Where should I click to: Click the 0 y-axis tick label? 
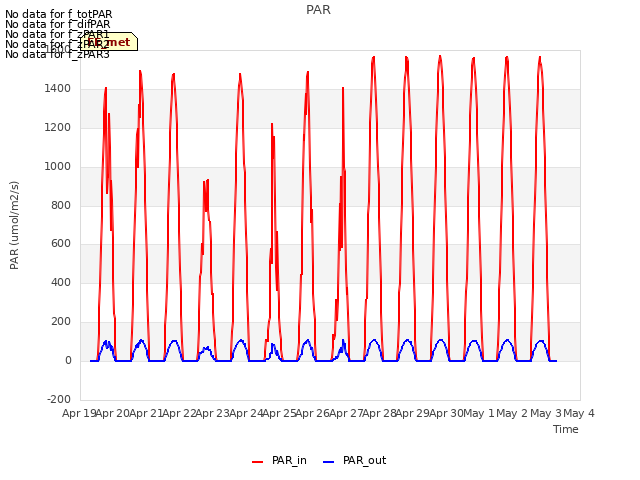tap(68, 361)
